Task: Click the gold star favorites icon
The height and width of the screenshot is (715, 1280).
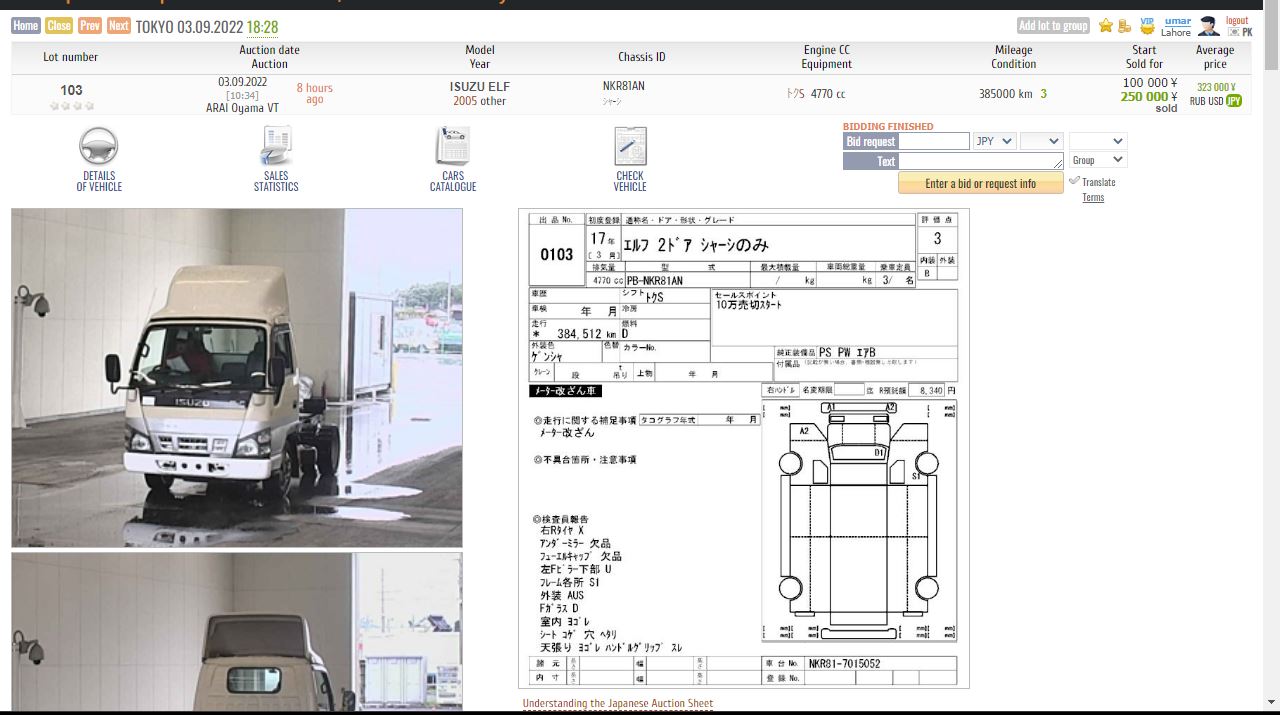Action: [x=1105, y=26]
